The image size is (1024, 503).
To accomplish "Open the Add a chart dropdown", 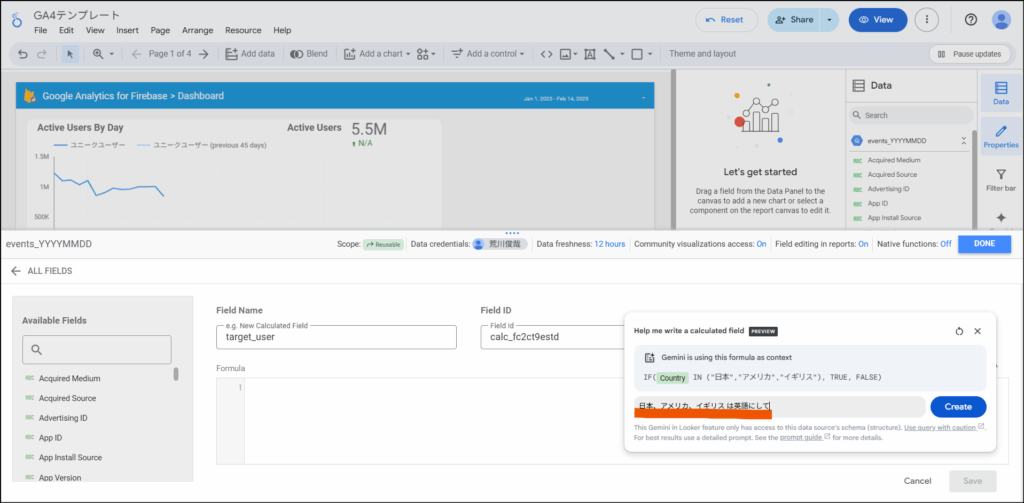I will (377, 54).
